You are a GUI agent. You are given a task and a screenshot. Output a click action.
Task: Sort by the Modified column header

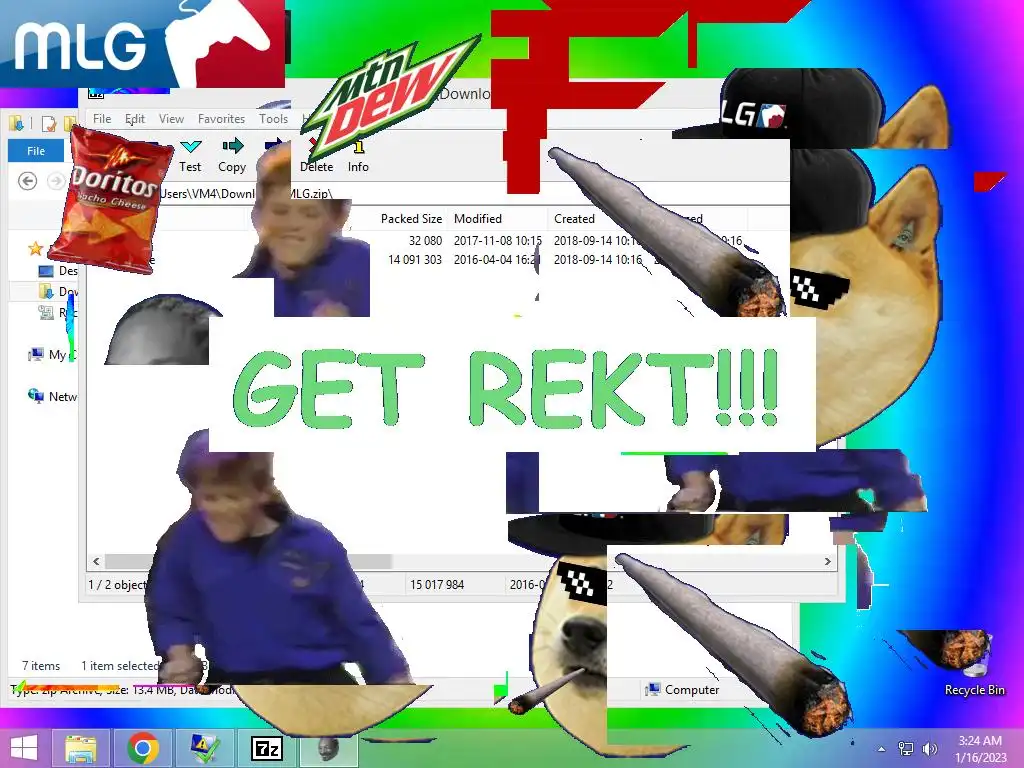pos(478,219)
